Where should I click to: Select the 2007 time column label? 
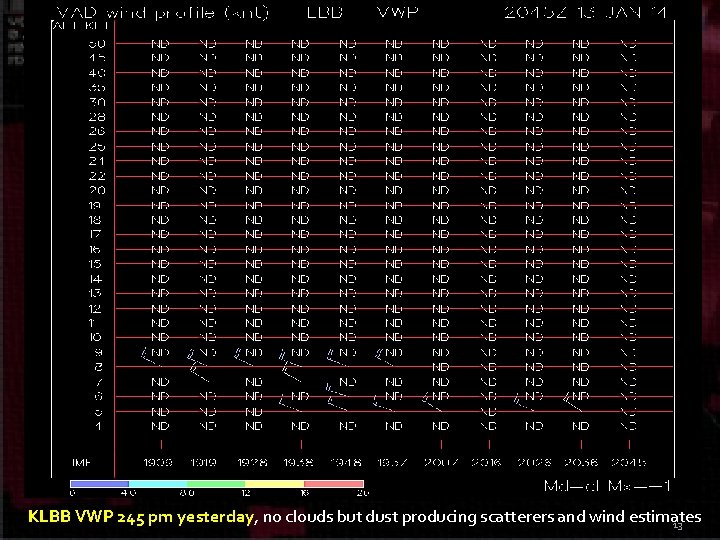tap(441, 462)
